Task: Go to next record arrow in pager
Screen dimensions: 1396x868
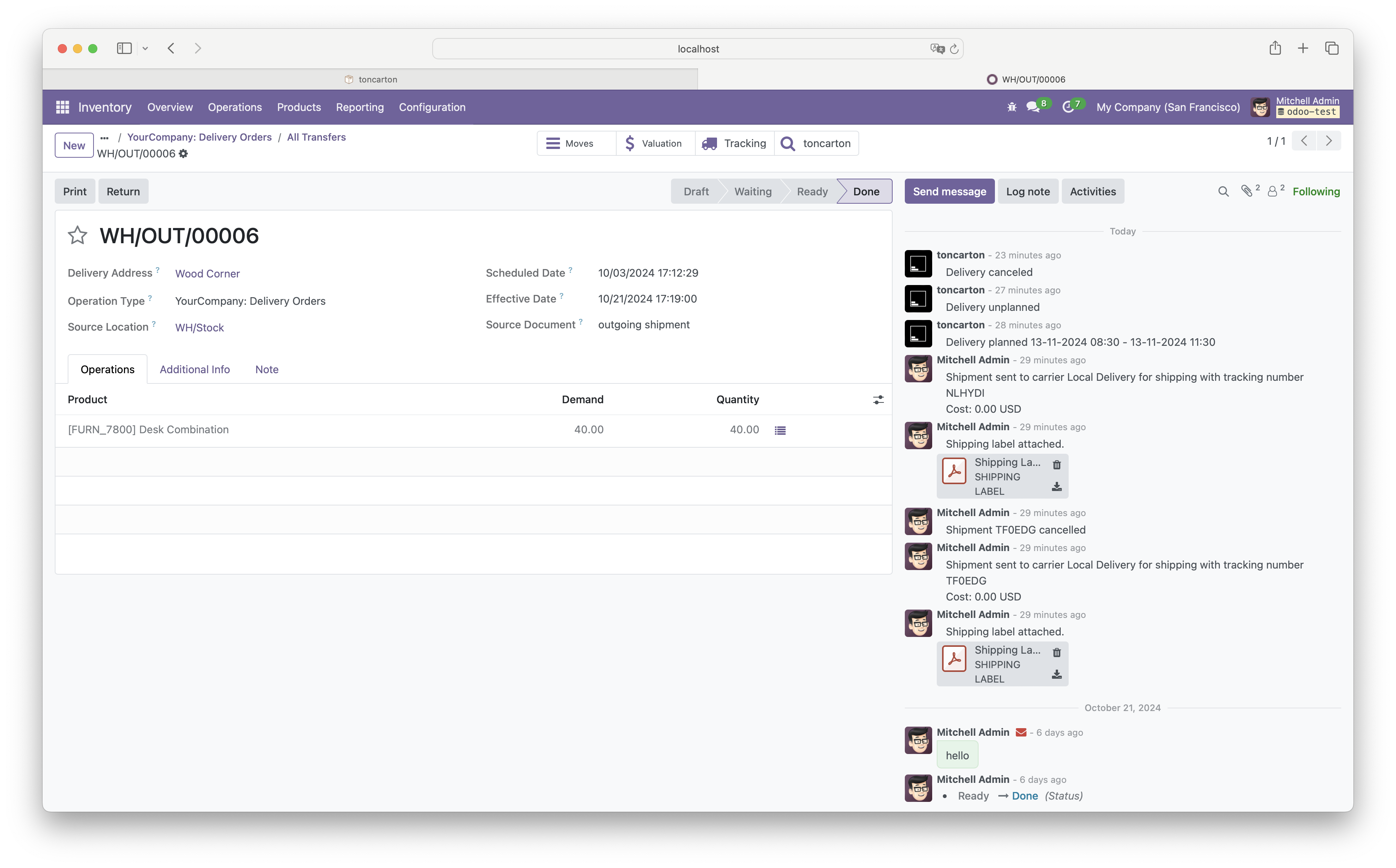Action: click(x=1329, y=141)
